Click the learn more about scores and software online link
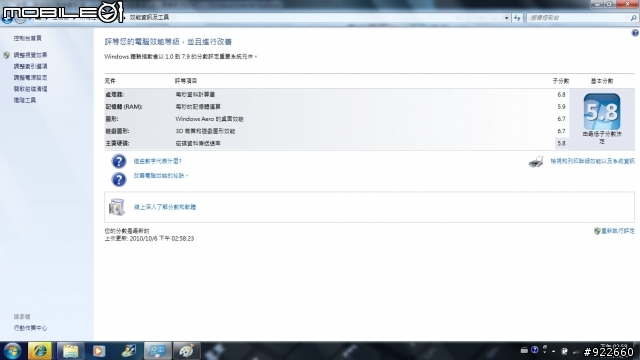The height and width of the screenshot is (360, 640). point(165,207)
